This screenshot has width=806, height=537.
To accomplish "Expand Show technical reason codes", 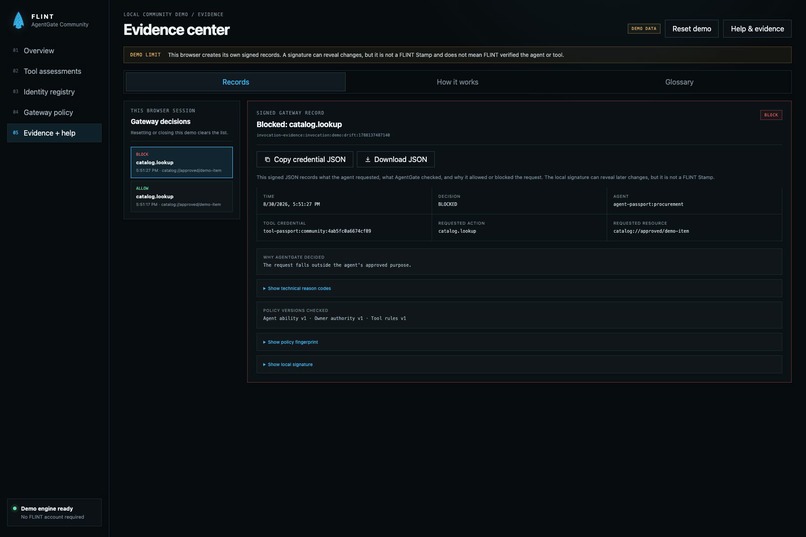I will 519,288.
